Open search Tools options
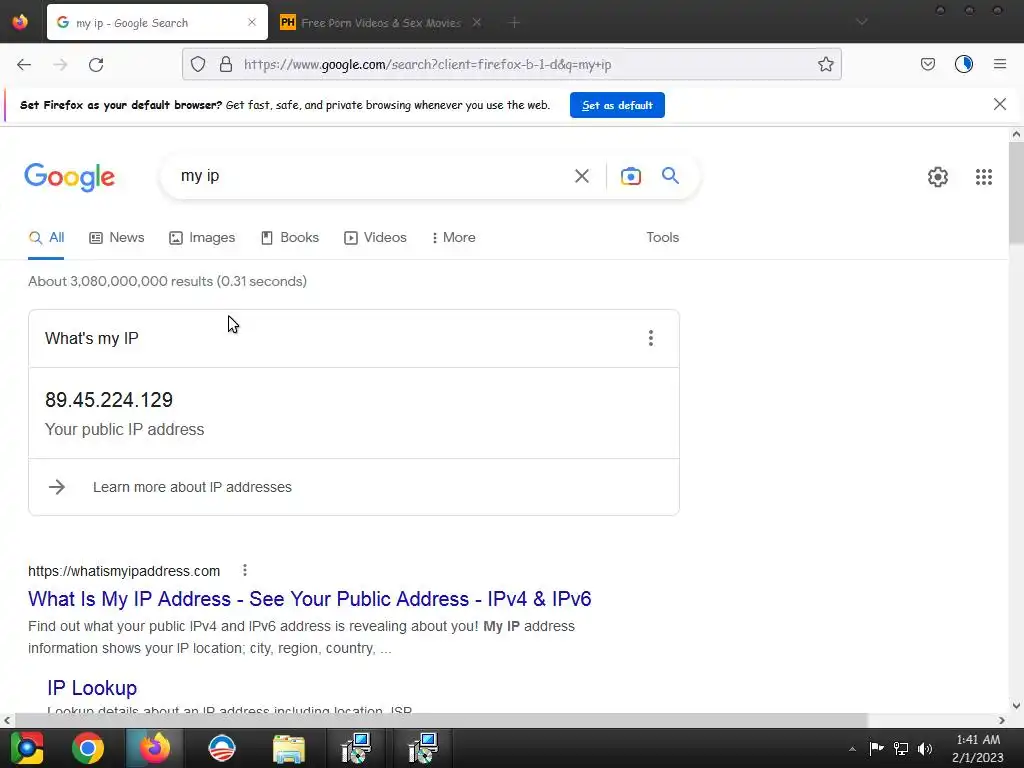 click(x=662, y=238)
